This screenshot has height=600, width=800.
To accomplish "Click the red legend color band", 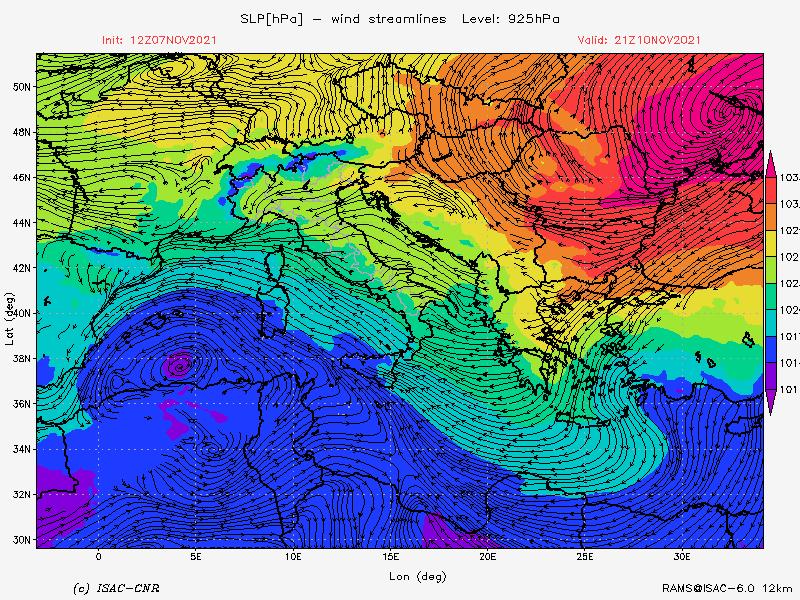I will click(x=771, y=190).
